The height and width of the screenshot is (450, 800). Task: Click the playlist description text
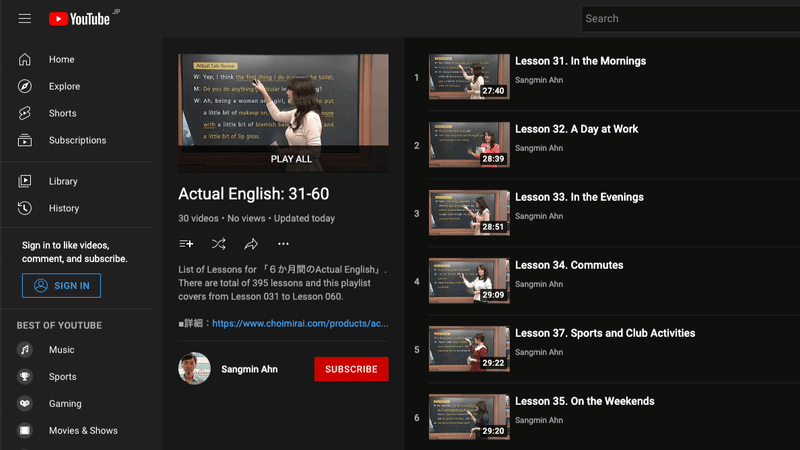point(283,283)
